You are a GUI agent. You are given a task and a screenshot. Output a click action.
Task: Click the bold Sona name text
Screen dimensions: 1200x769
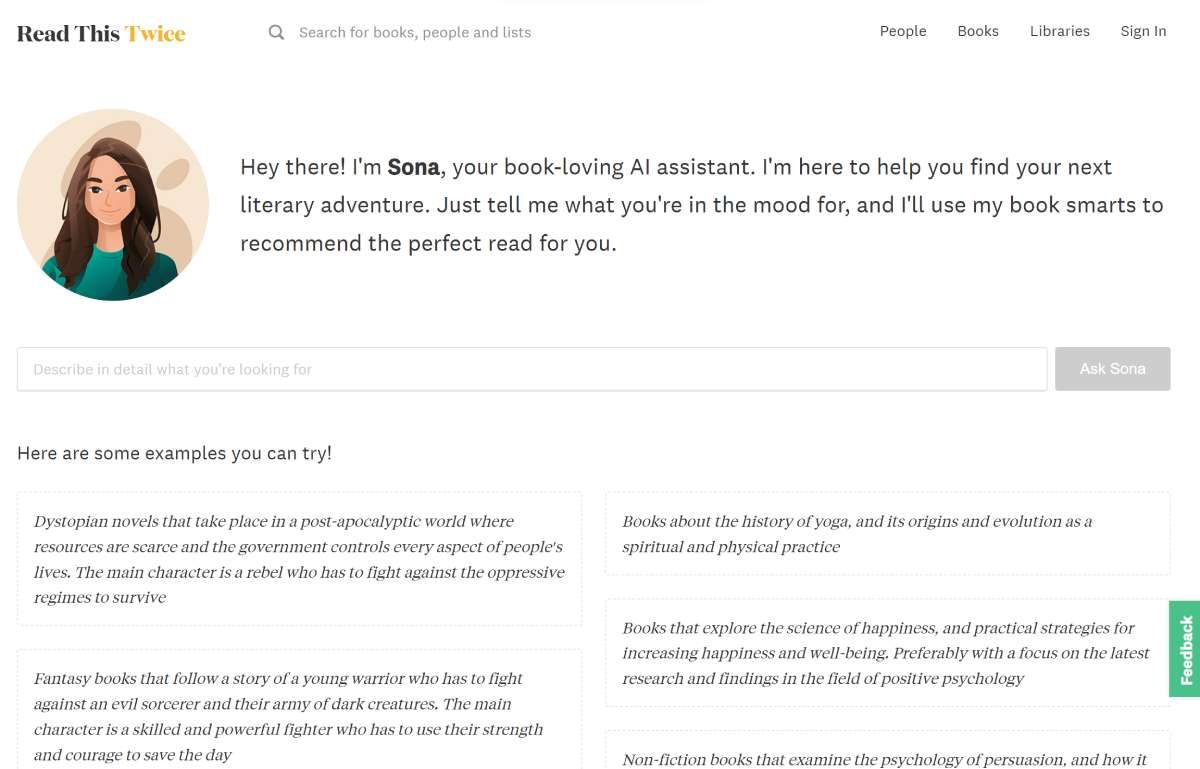tap(413, 167)
